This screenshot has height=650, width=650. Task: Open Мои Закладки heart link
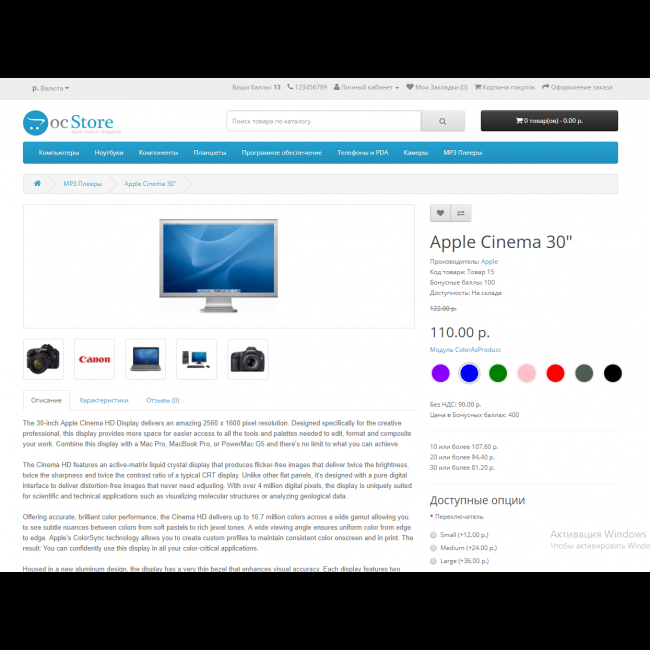(x=437, y=87)
